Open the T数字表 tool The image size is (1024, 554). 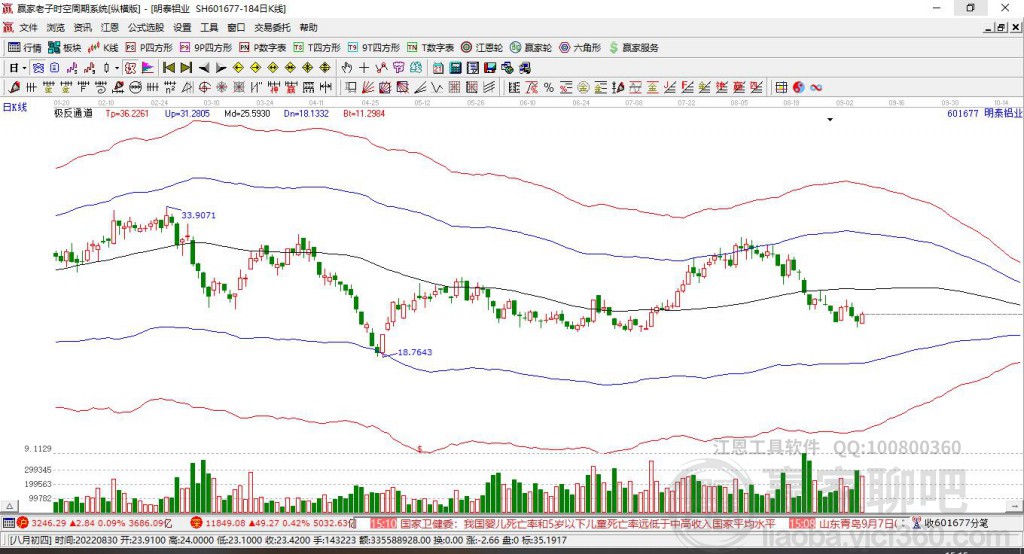(430, 48)
